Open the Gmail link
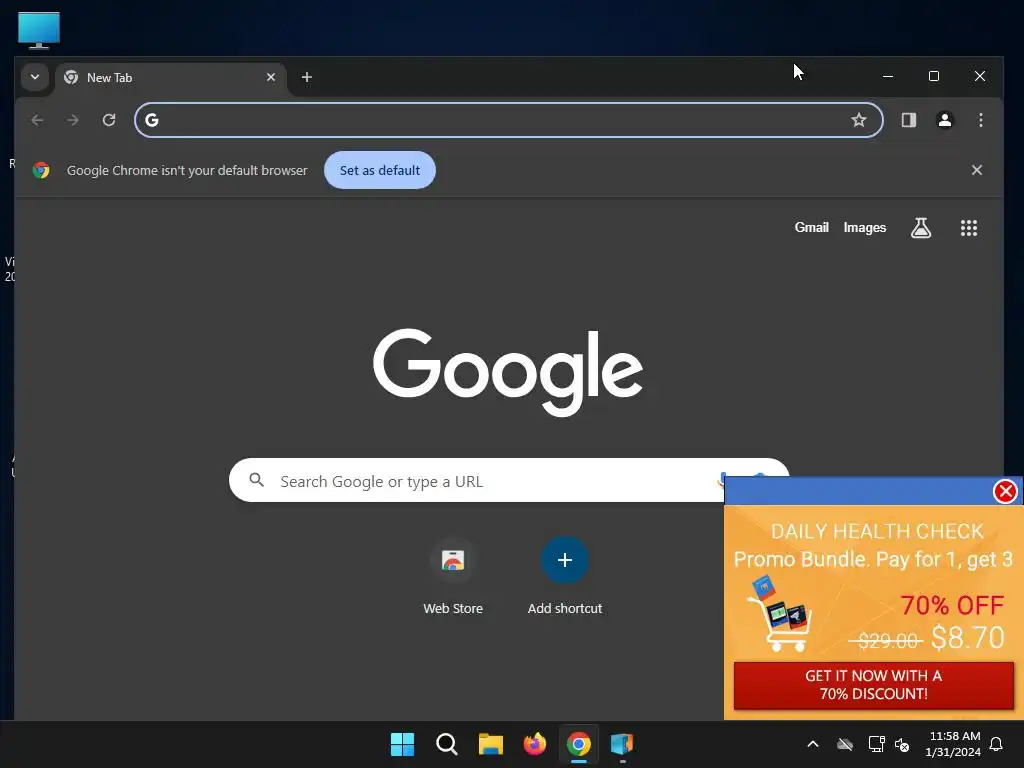Screen dimensions: 1024x768 (811, 228)
